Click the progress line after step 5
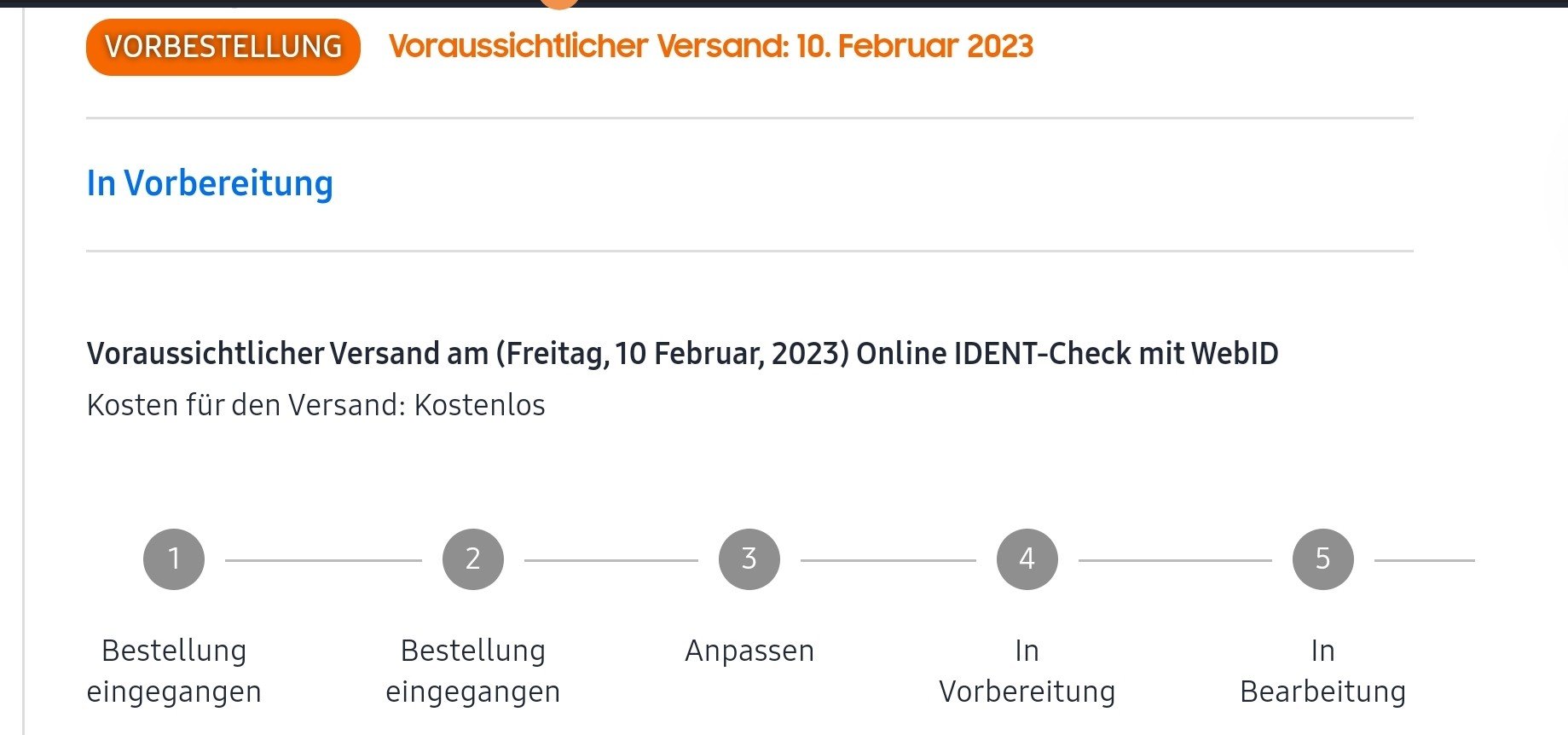 point(1425,560)
